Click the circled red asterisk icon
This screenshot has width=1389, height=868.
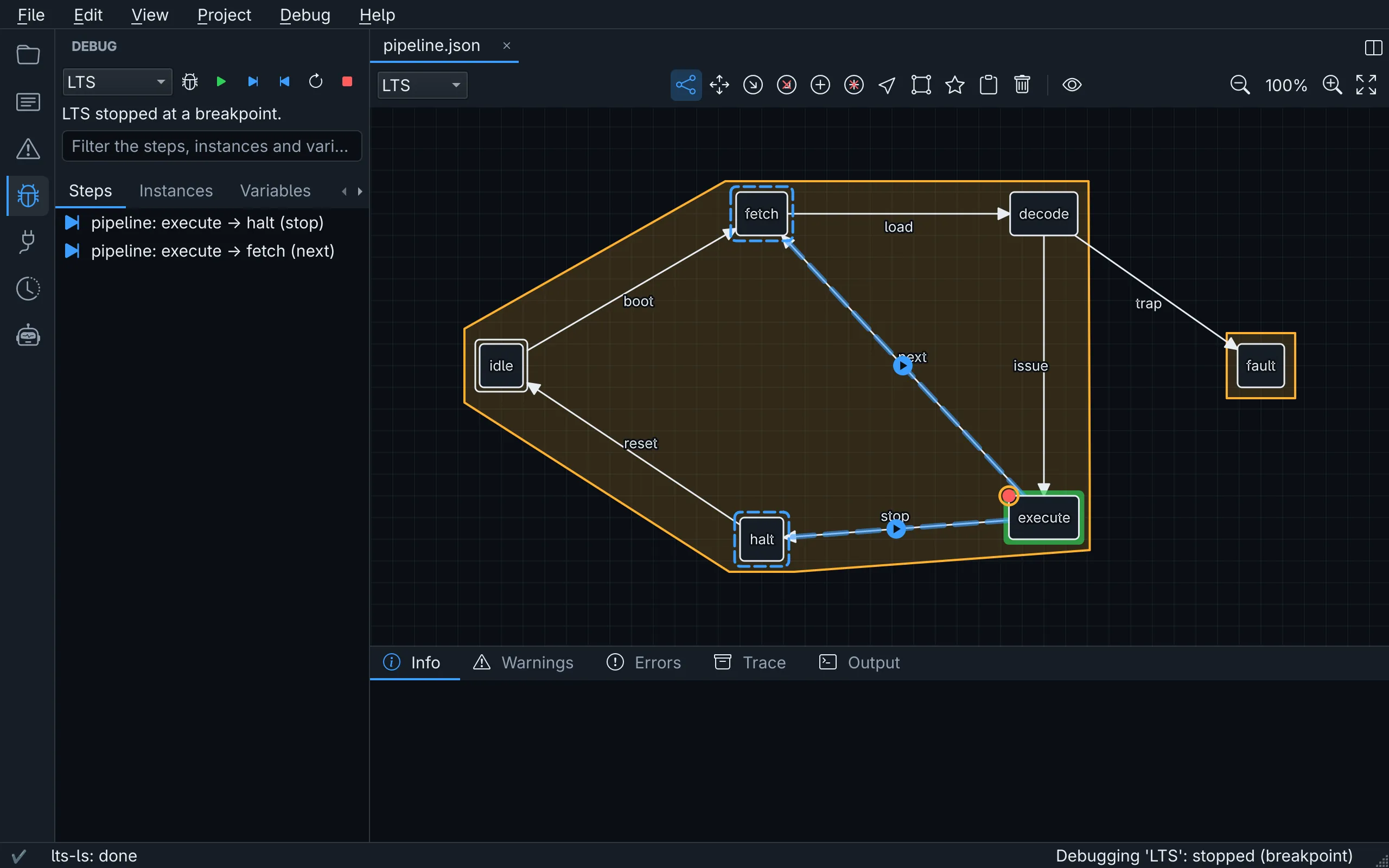[x=854, y=85]
